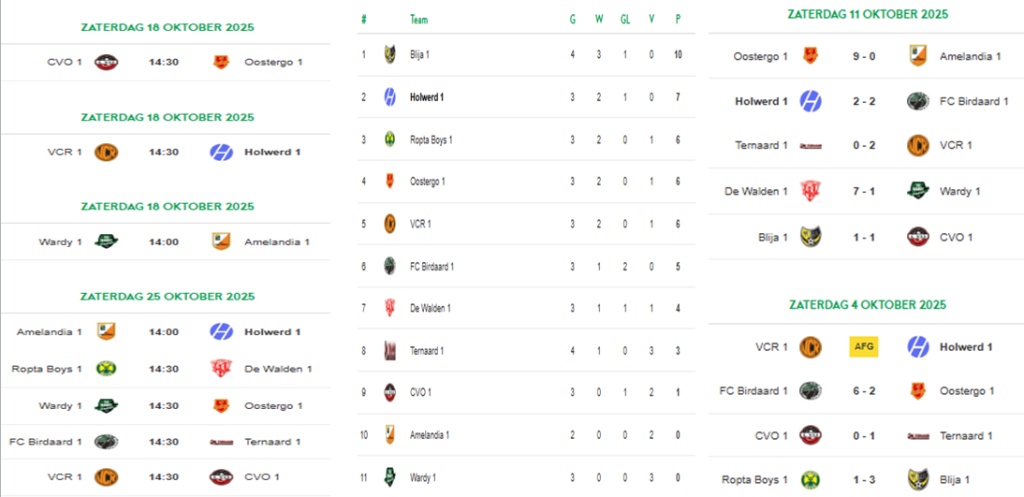
Task: Click the Zaterdag 25 Oktober 2025 heading
Action: click(167, 296)
